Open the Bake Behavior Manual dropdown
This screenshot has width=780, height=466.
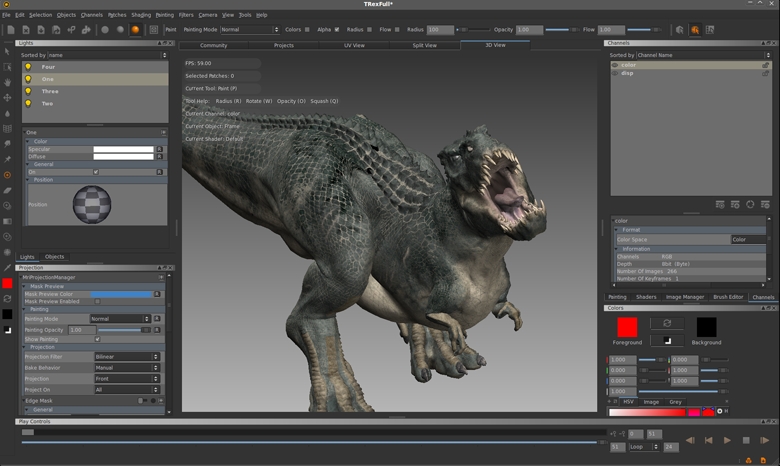126,368
